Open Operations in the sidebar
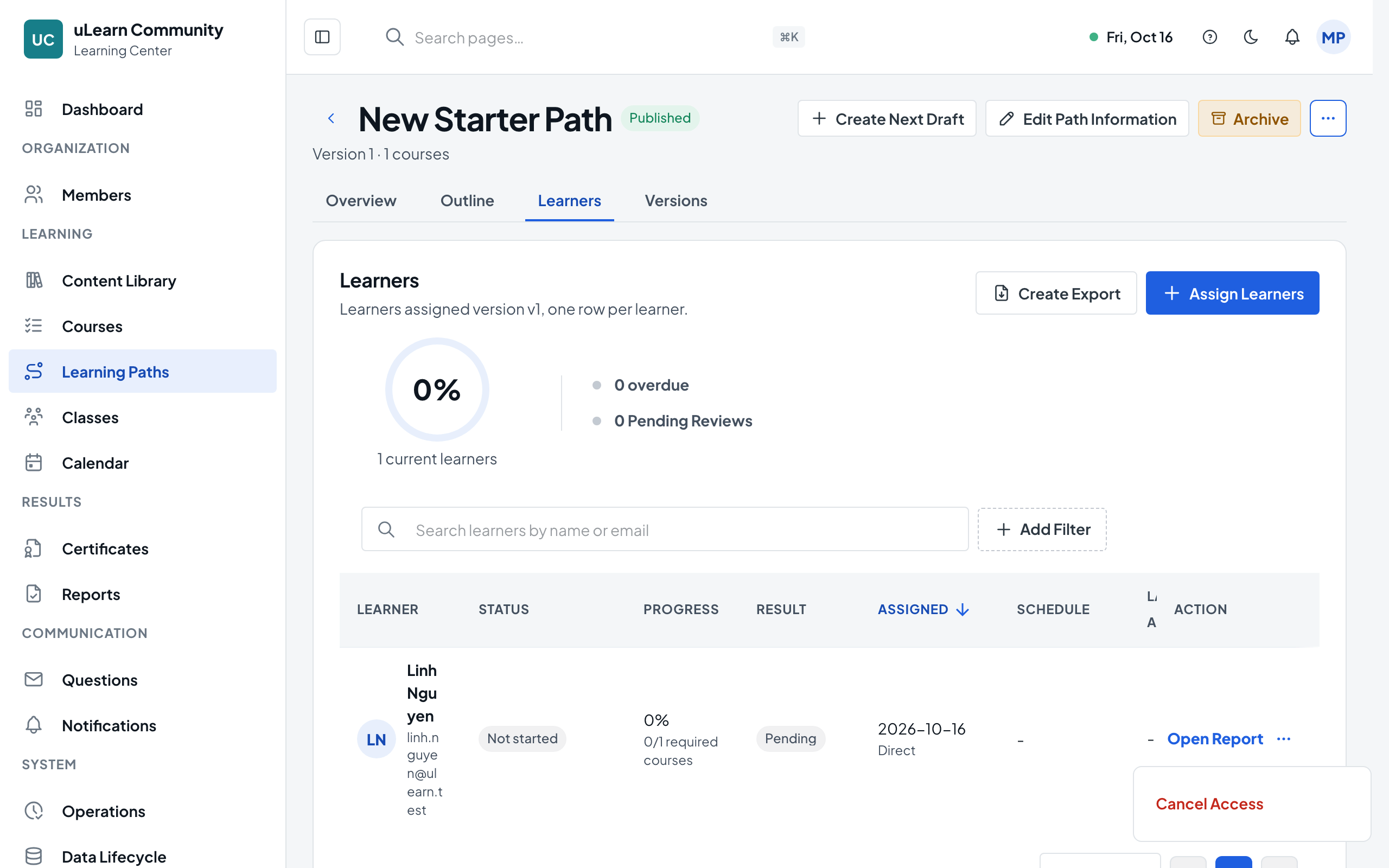 click(142, 811)
